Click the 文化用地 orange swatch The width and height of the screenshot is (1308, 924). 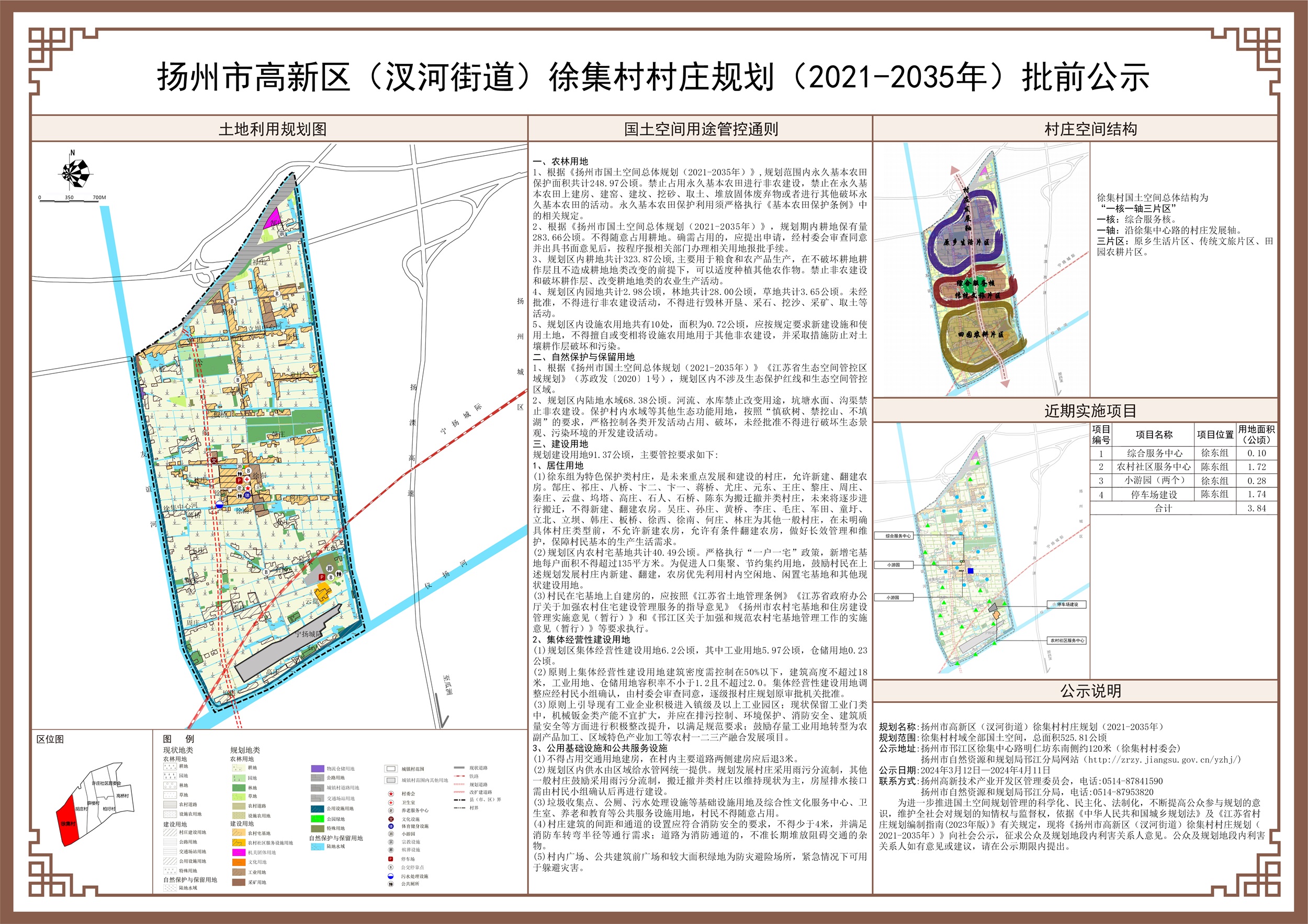(239, 862)
